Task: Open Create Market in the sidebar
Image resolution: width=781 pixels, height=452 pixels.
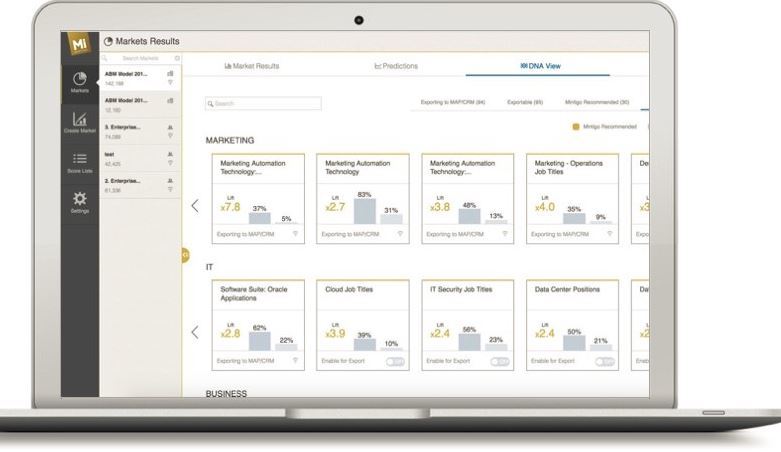Action: 80,124
